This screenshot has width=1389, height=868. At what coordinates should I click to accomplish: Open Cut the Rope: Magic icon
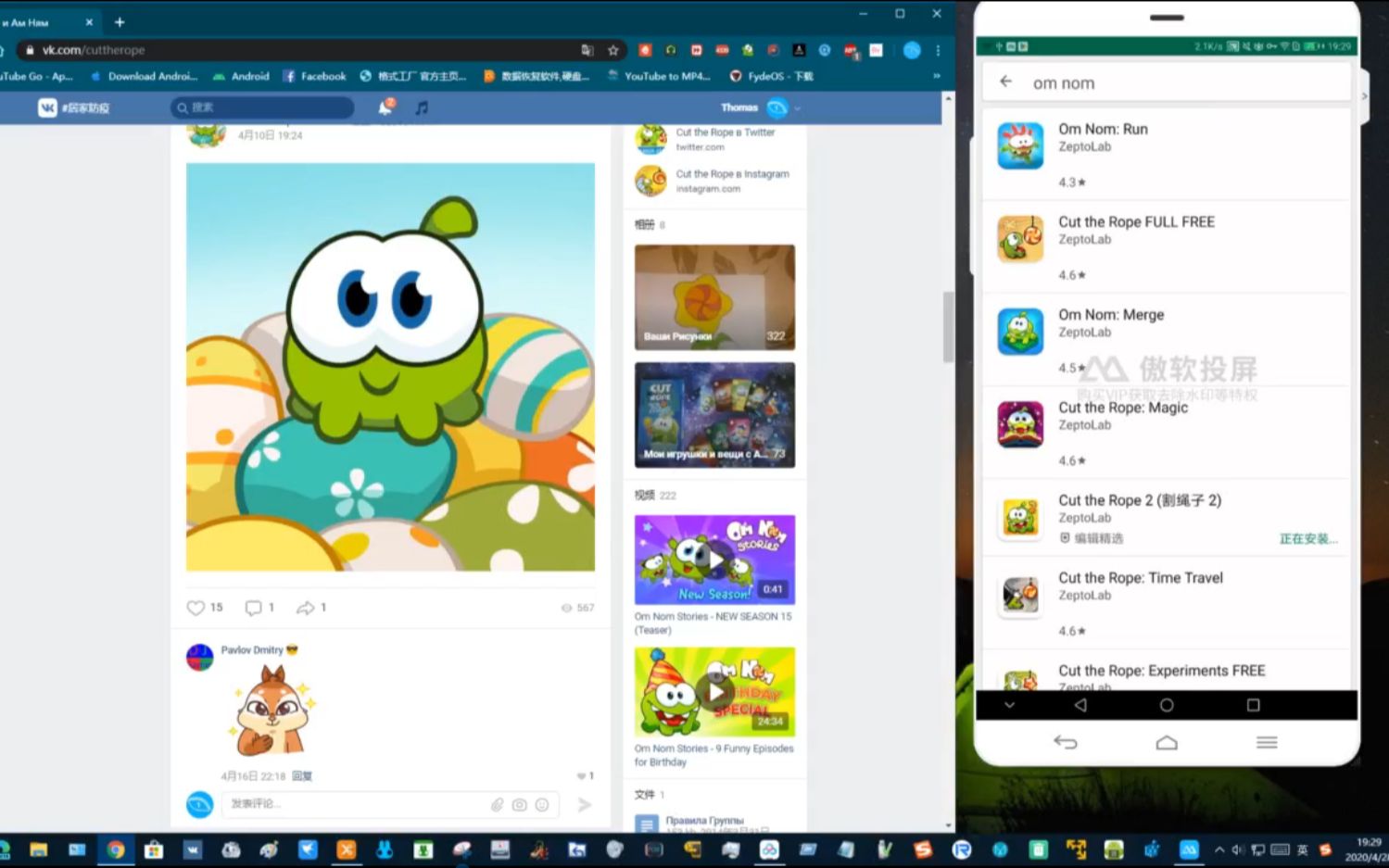click(x=1020, y=424)
